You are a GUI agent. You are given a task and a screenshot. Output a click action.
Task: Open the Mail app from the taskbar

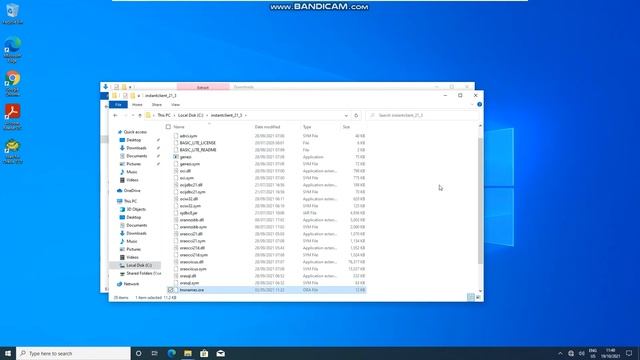point(220,353)
